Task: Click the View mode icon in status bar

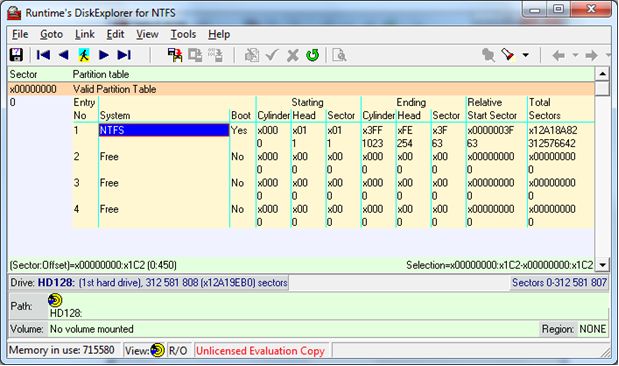Action: pos(157,350)
